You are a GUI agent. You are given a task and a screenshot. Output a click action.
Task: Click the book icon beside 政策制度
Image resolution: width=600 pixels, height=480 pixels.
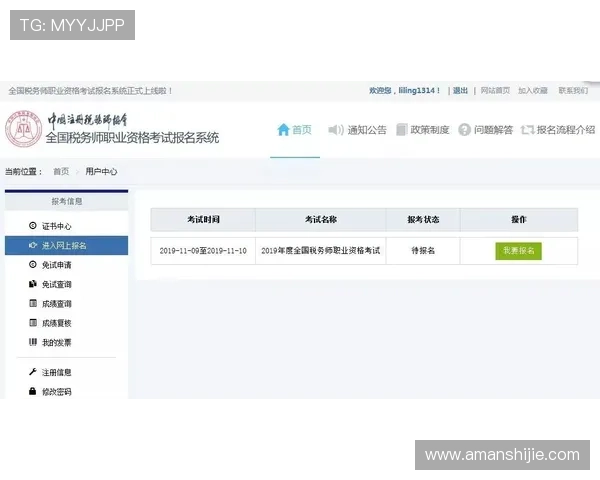401,130
